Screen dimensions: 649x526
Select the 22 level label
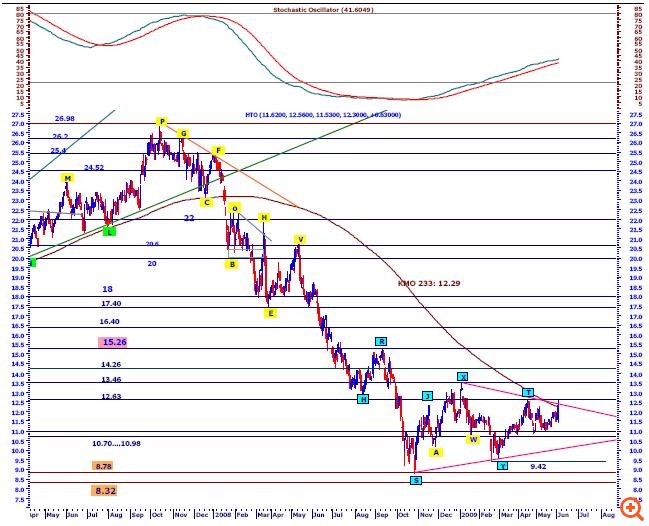tap(189, 218)
